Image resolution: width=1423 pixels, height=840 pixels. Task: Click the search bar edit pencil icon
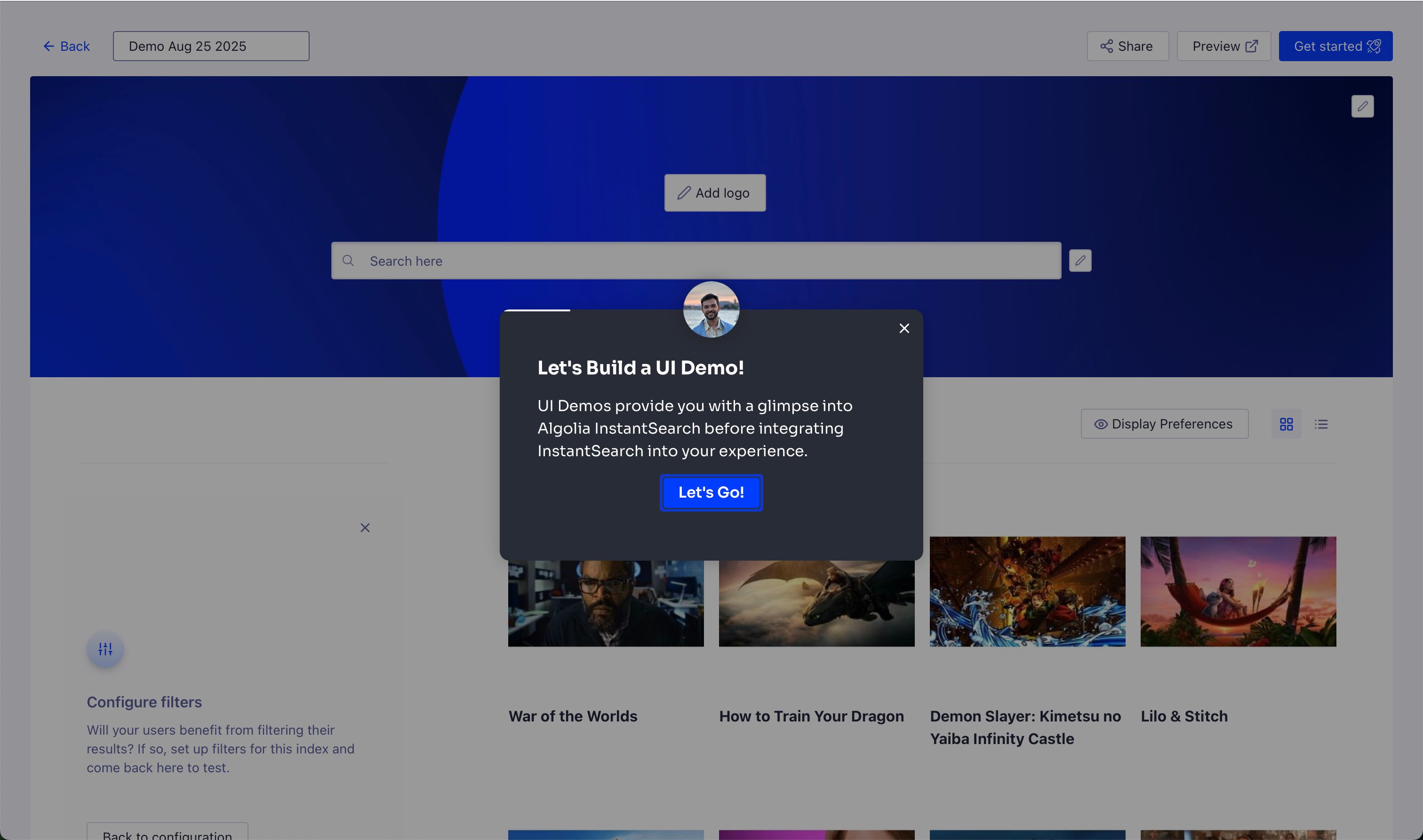1080,261
